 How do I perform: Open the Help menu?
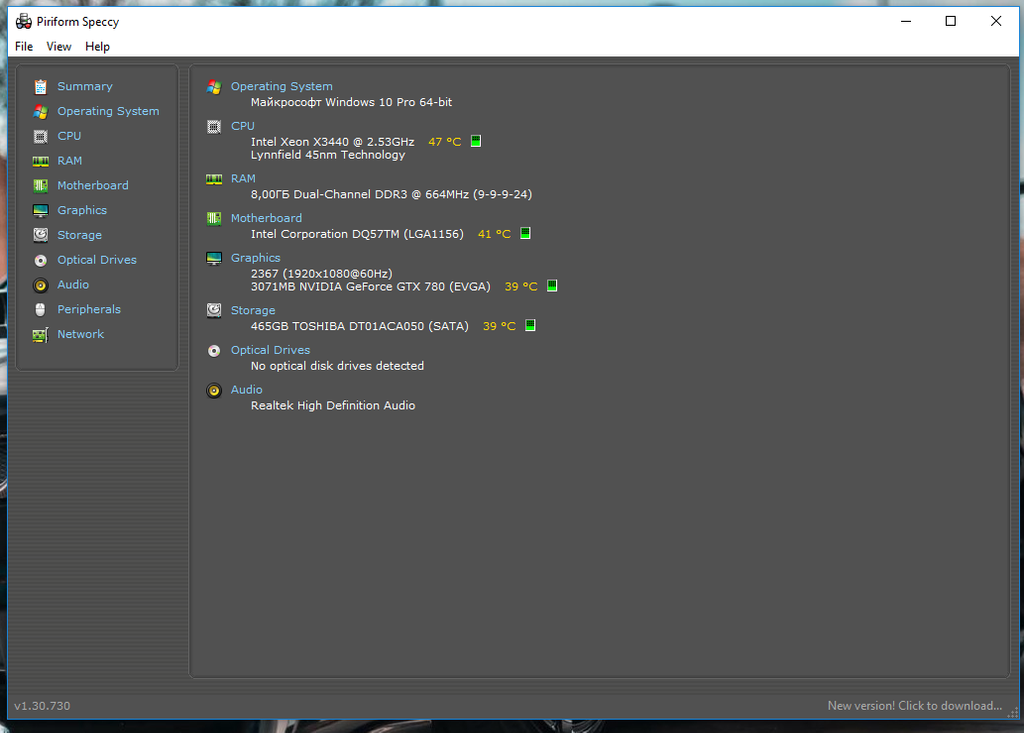click(x=97, y=46)
